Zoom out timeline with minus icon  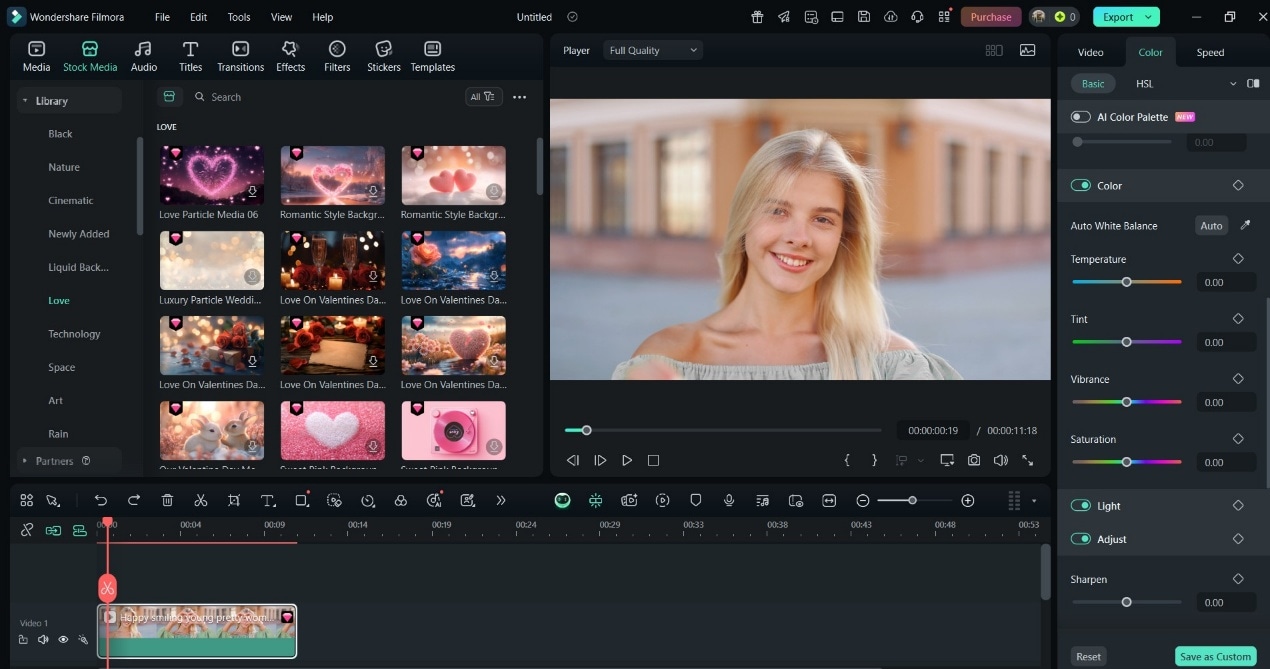[x=863, y=500]
